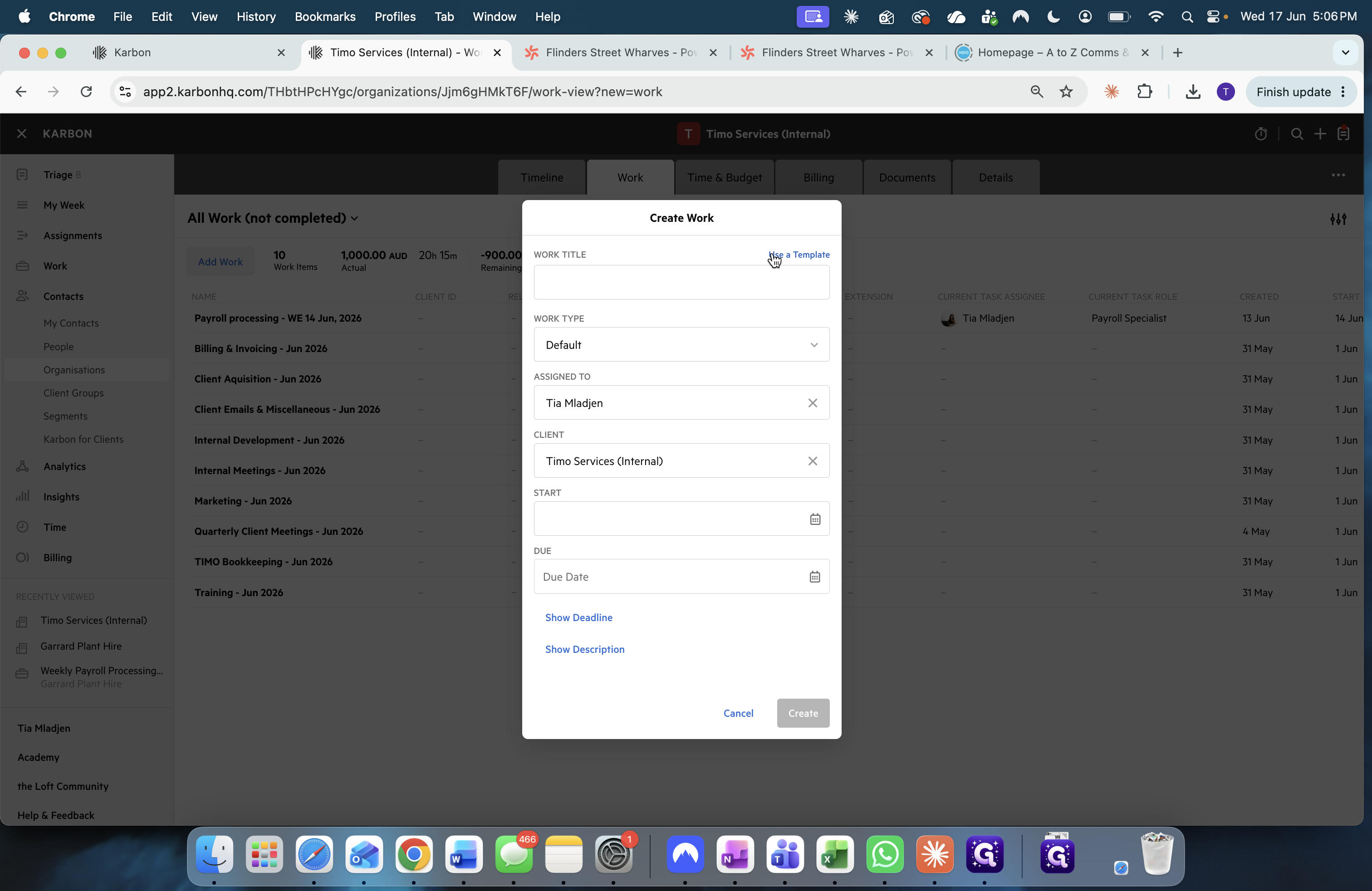
Task: Switch to the Billing tab
Action: coord(818,177)
